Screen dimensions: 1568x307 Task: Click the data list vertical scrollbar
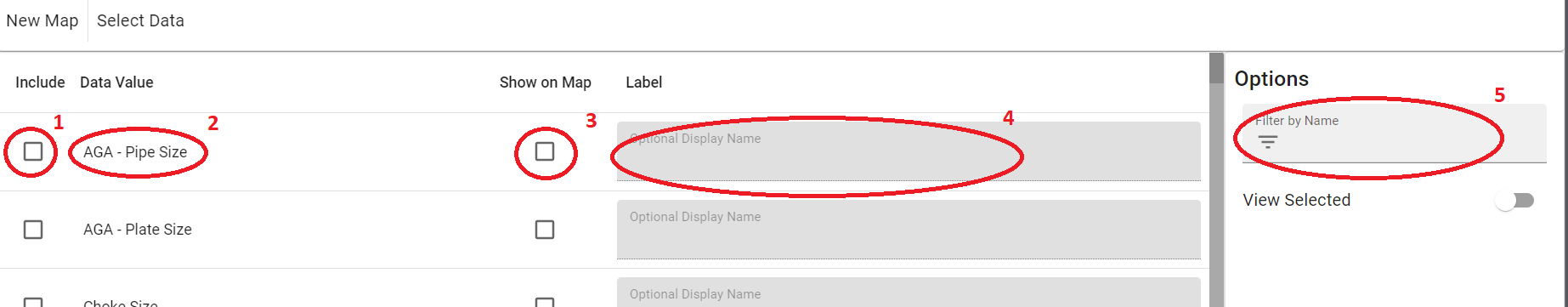(1216, 179)
